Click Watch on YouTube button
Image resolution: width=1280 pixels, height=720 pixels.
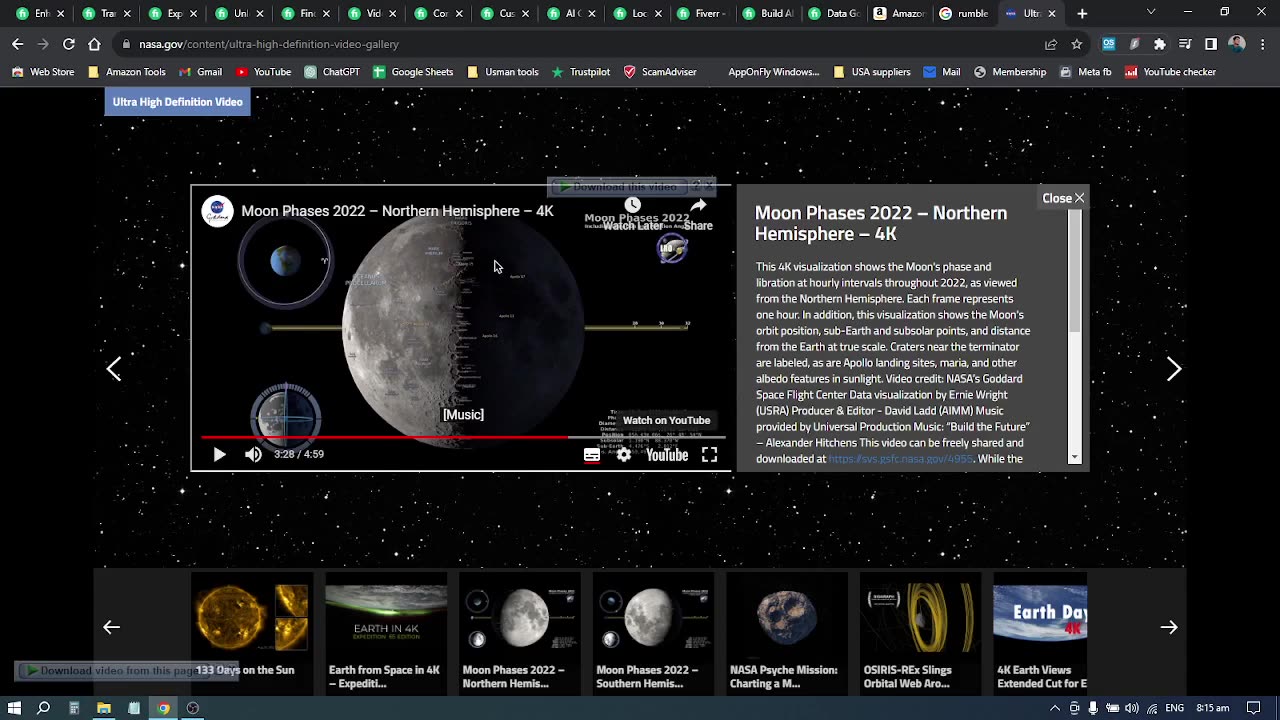point(666,420)
